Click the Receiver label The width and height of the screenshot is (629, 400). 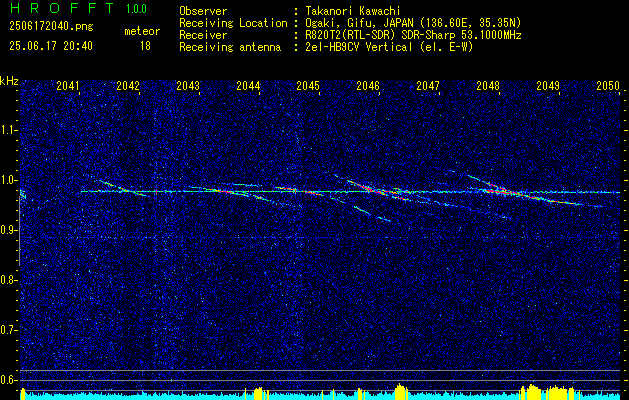[x=203, y=35]
